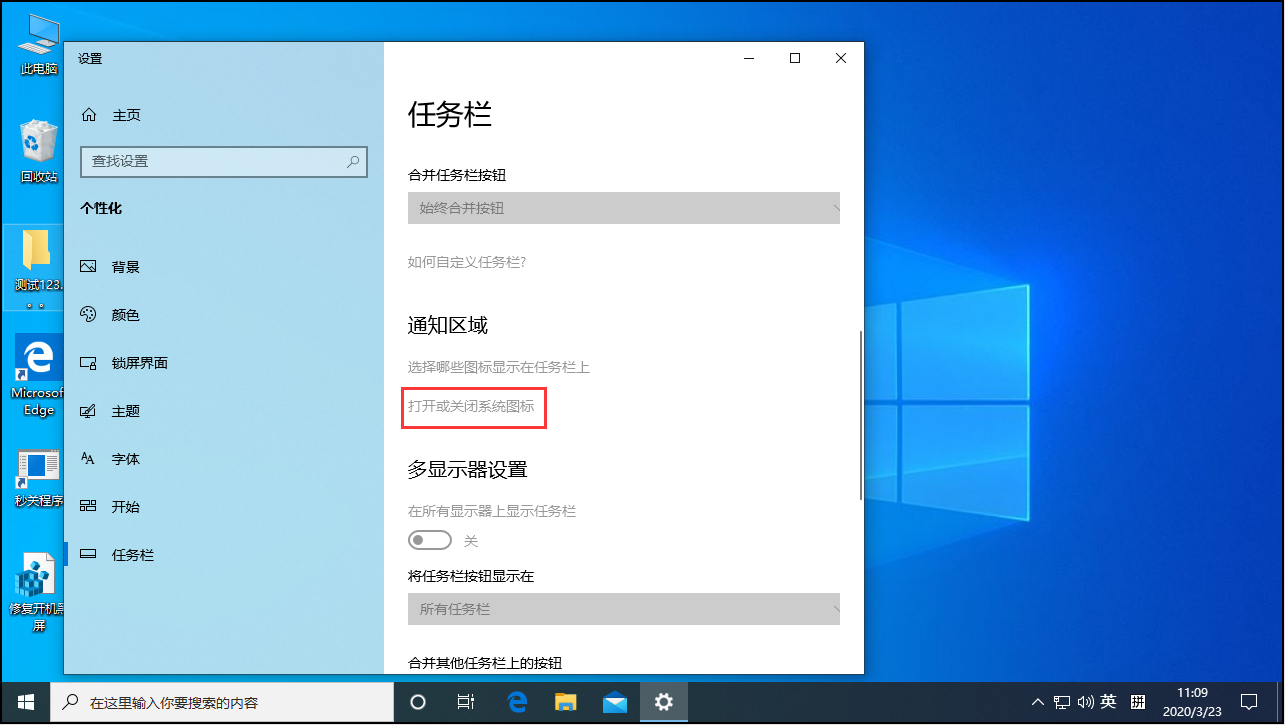The width and height of the screenshot is (1285, 725).
Task: Open the Mail app on the taskbar
Action: 614,702
